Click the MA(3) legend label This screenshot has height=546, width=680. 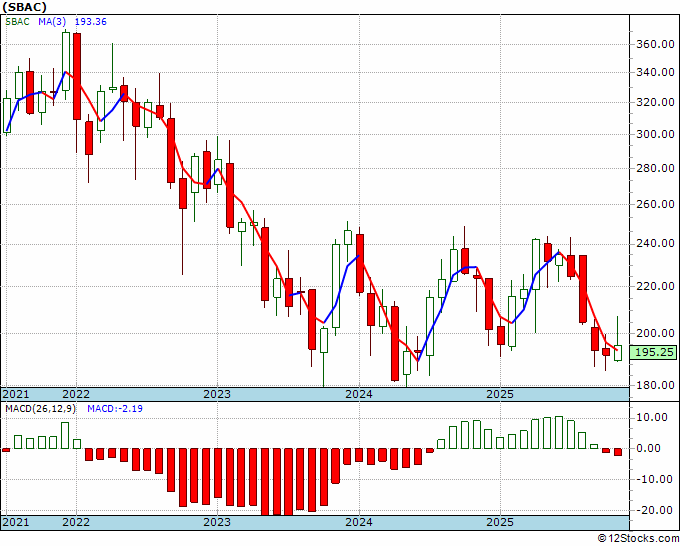[52, 22]
